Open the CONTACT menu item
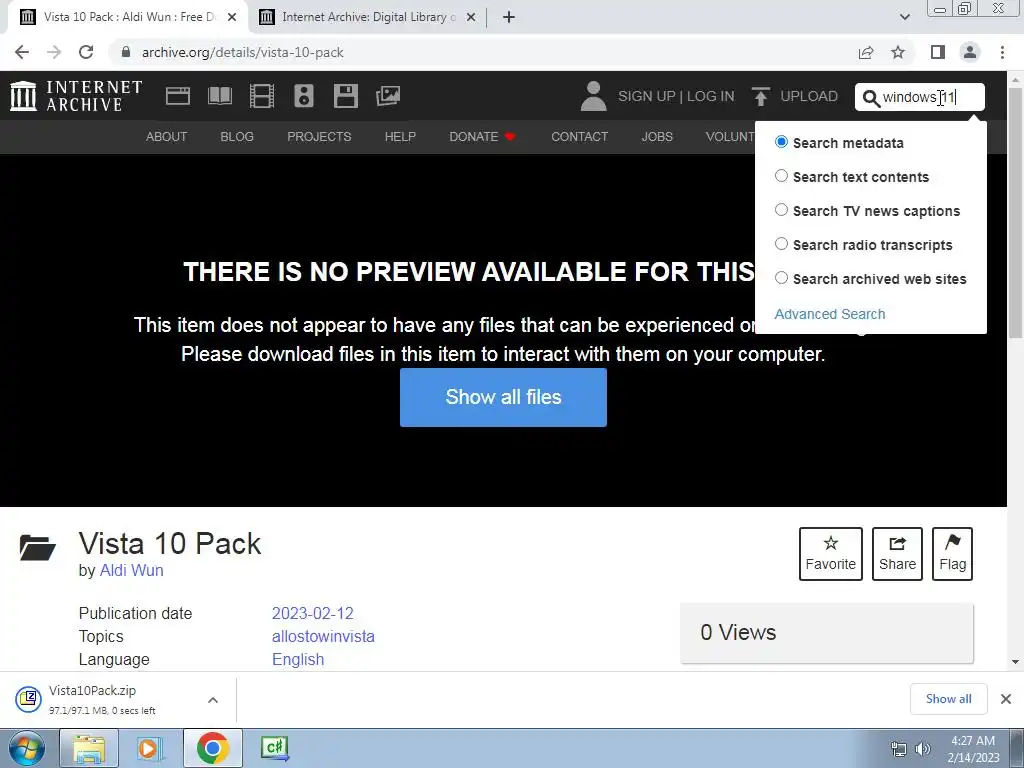The height and width of the screenshot is (768, 1024). 579,136
